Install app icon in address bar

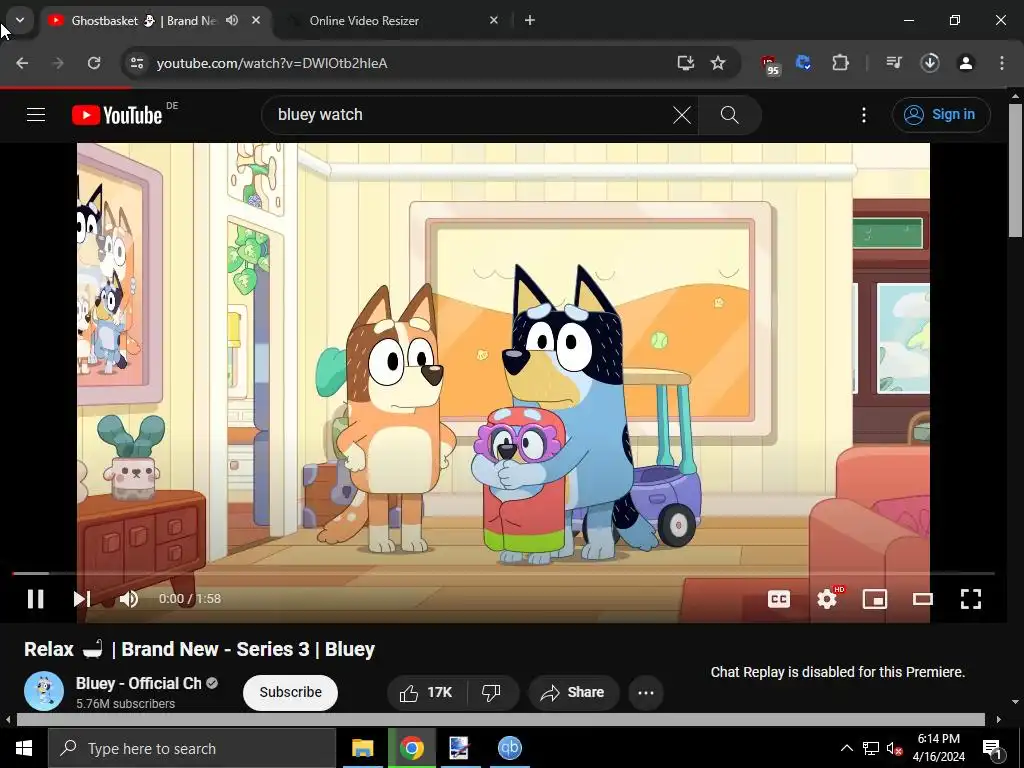685,63
